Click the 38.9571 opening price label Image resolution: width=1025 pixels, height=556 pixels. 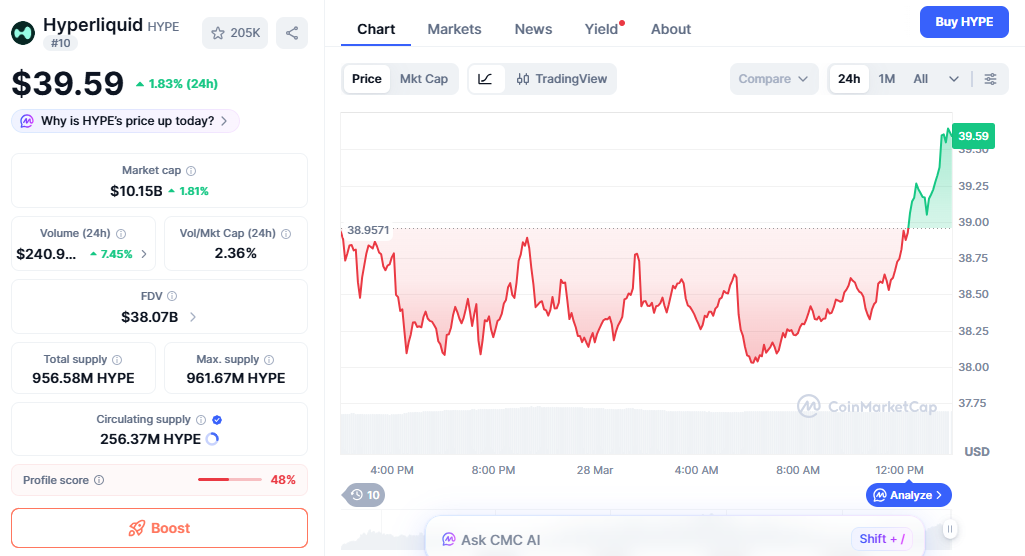point(368,230)
